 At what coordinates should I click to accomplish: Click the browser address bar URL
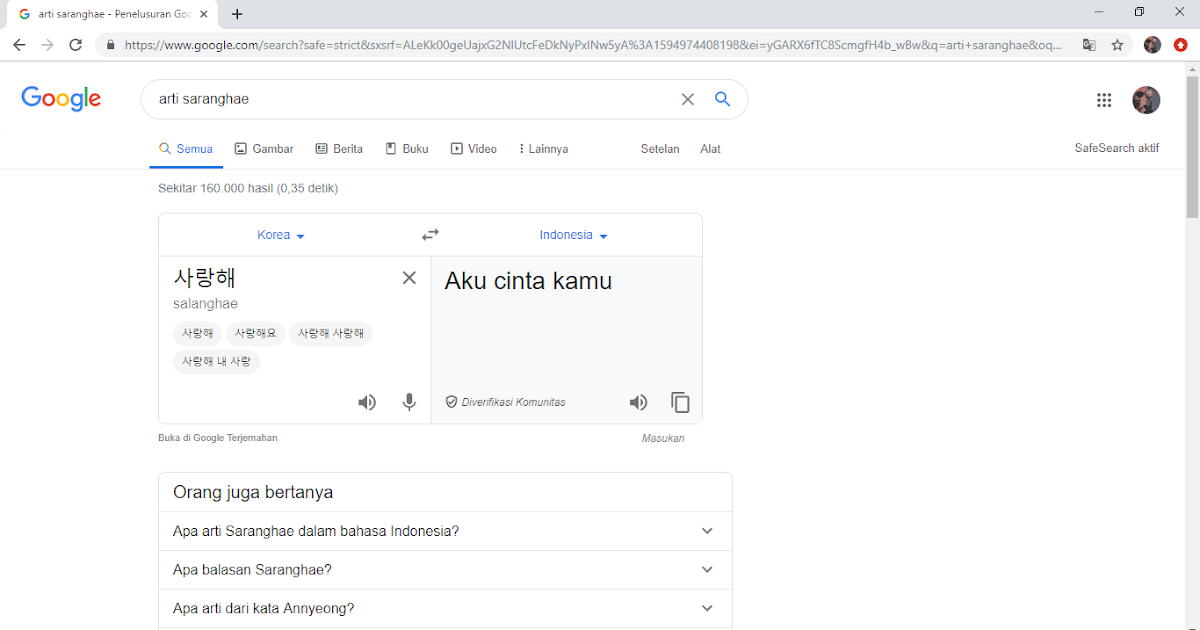[595, 45]
